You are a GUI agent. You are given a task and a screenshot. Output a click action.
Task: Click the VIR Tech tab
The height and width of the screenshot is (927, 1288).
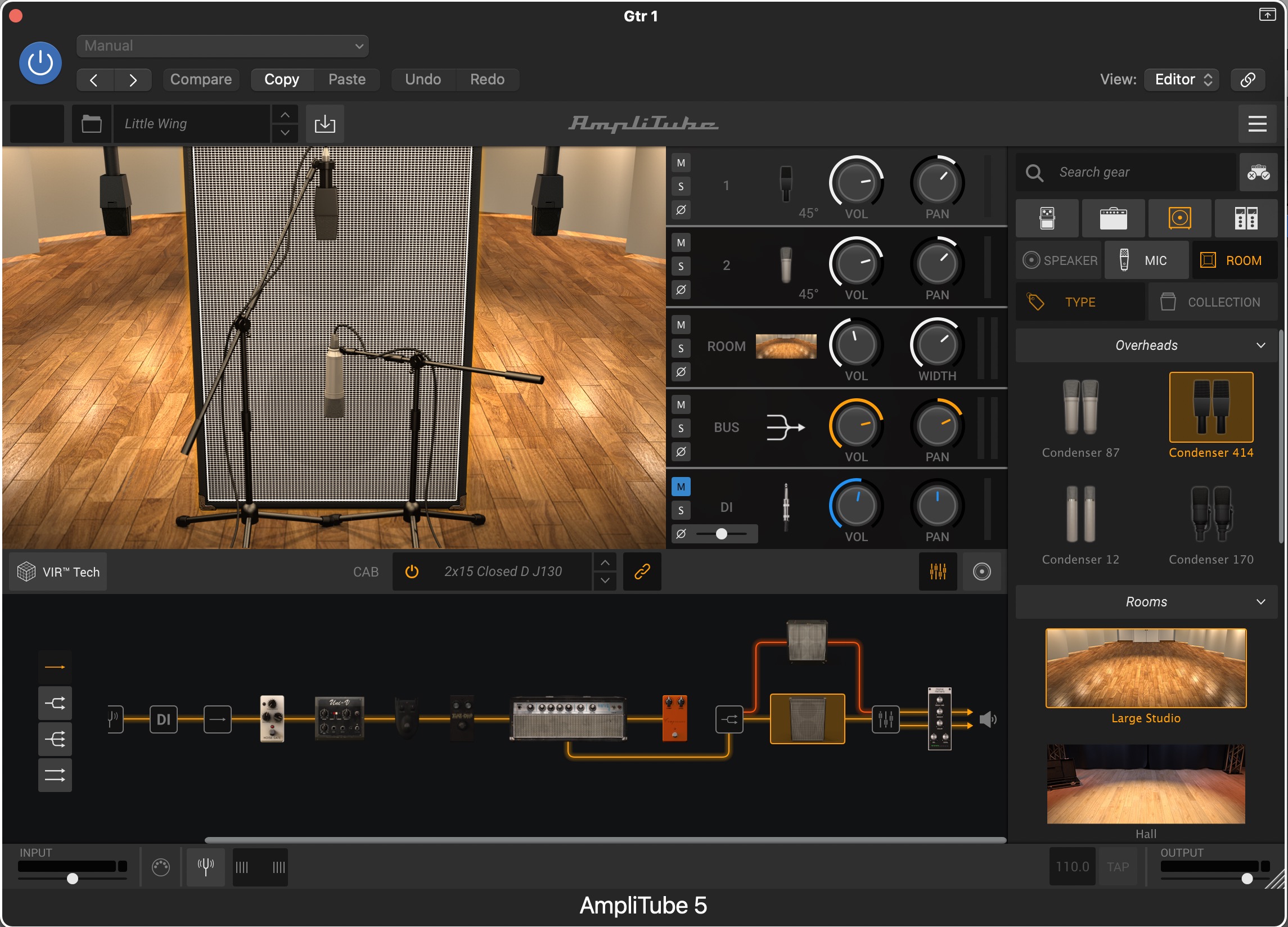click(58, 571)
